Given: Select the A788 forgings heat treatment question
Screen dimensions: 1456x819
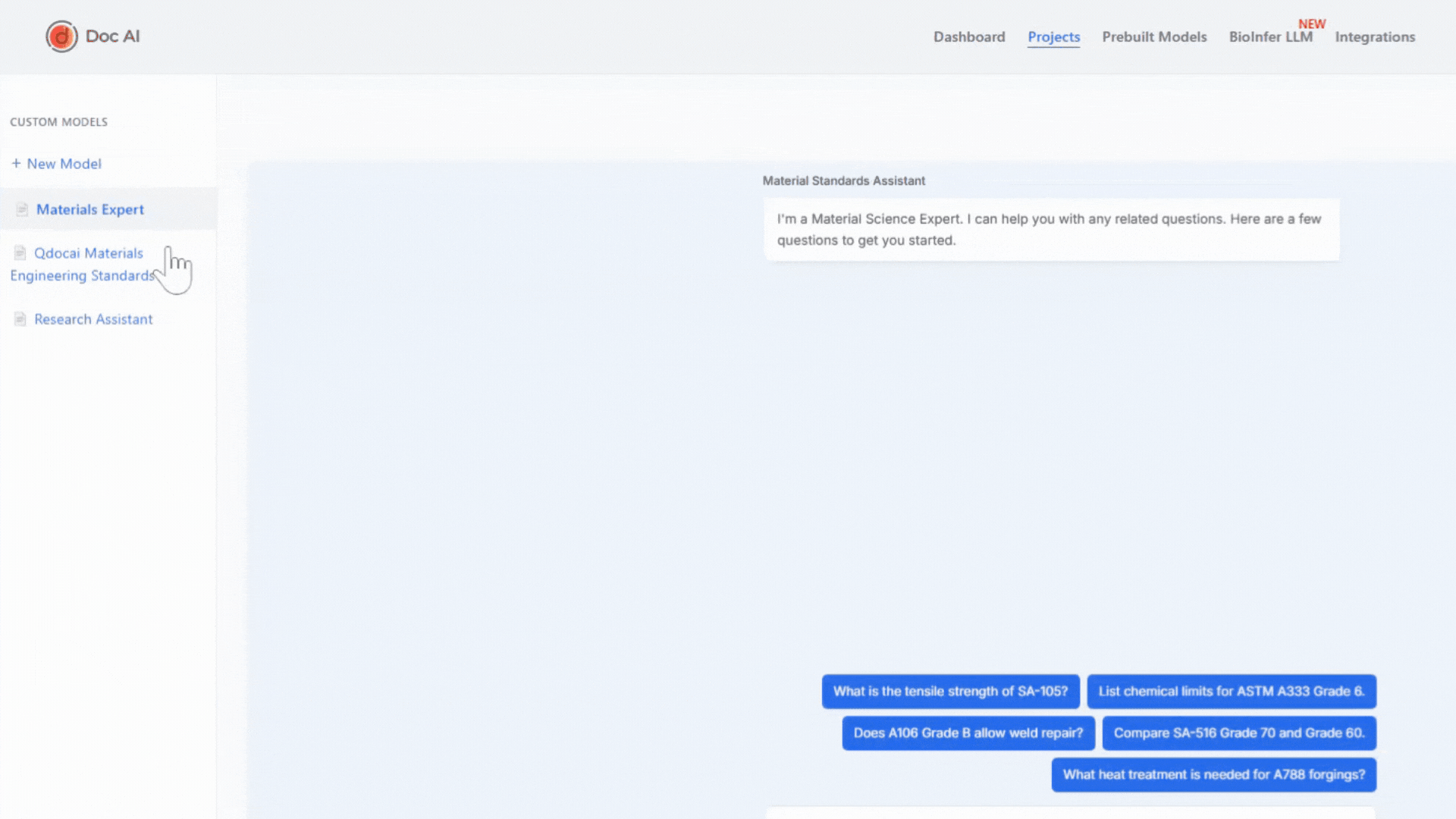Looking at the screenshot, I should coord(1213,775).
